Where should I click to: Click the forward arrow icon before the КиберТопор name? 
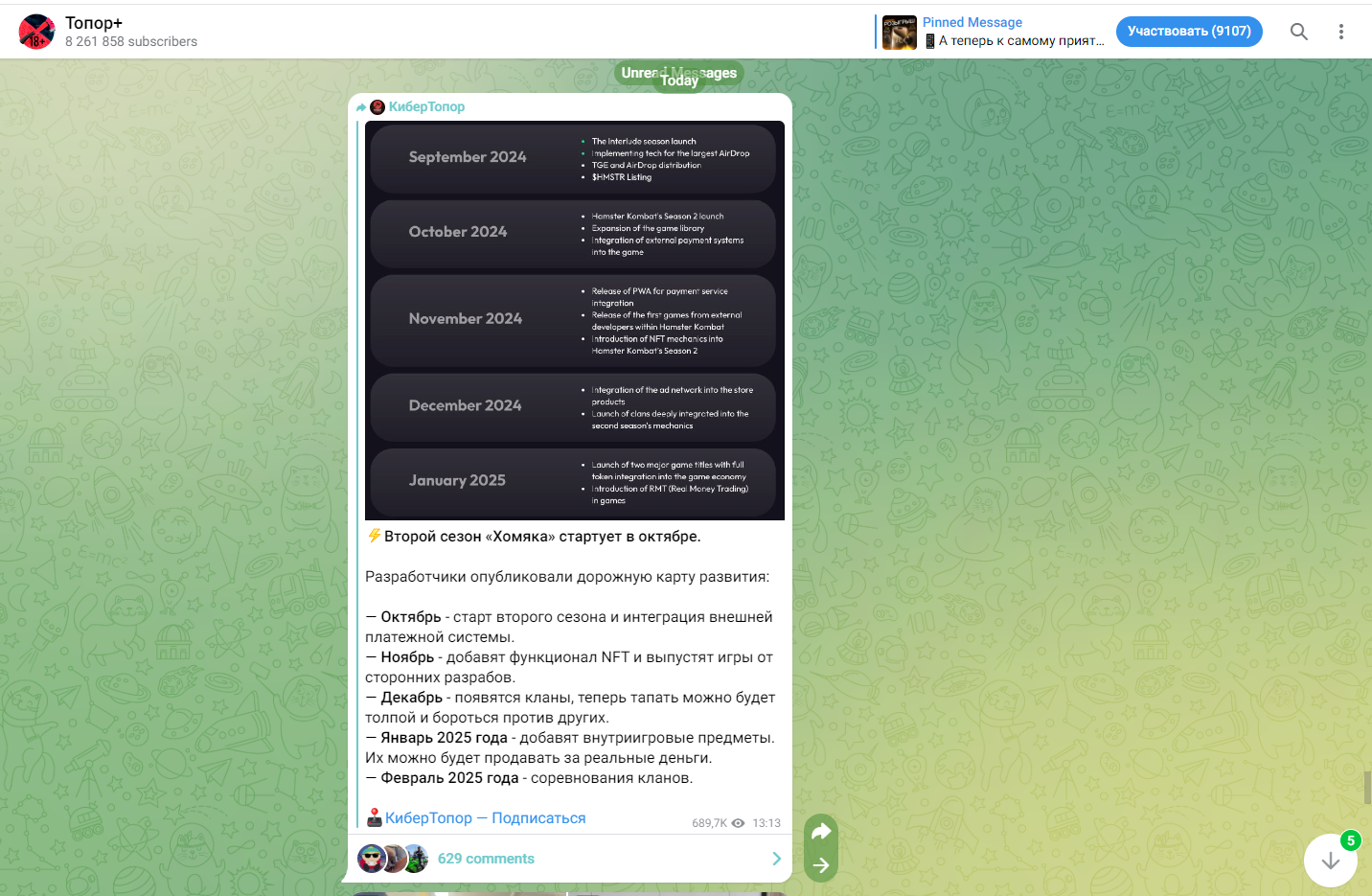tap(361, 107)
